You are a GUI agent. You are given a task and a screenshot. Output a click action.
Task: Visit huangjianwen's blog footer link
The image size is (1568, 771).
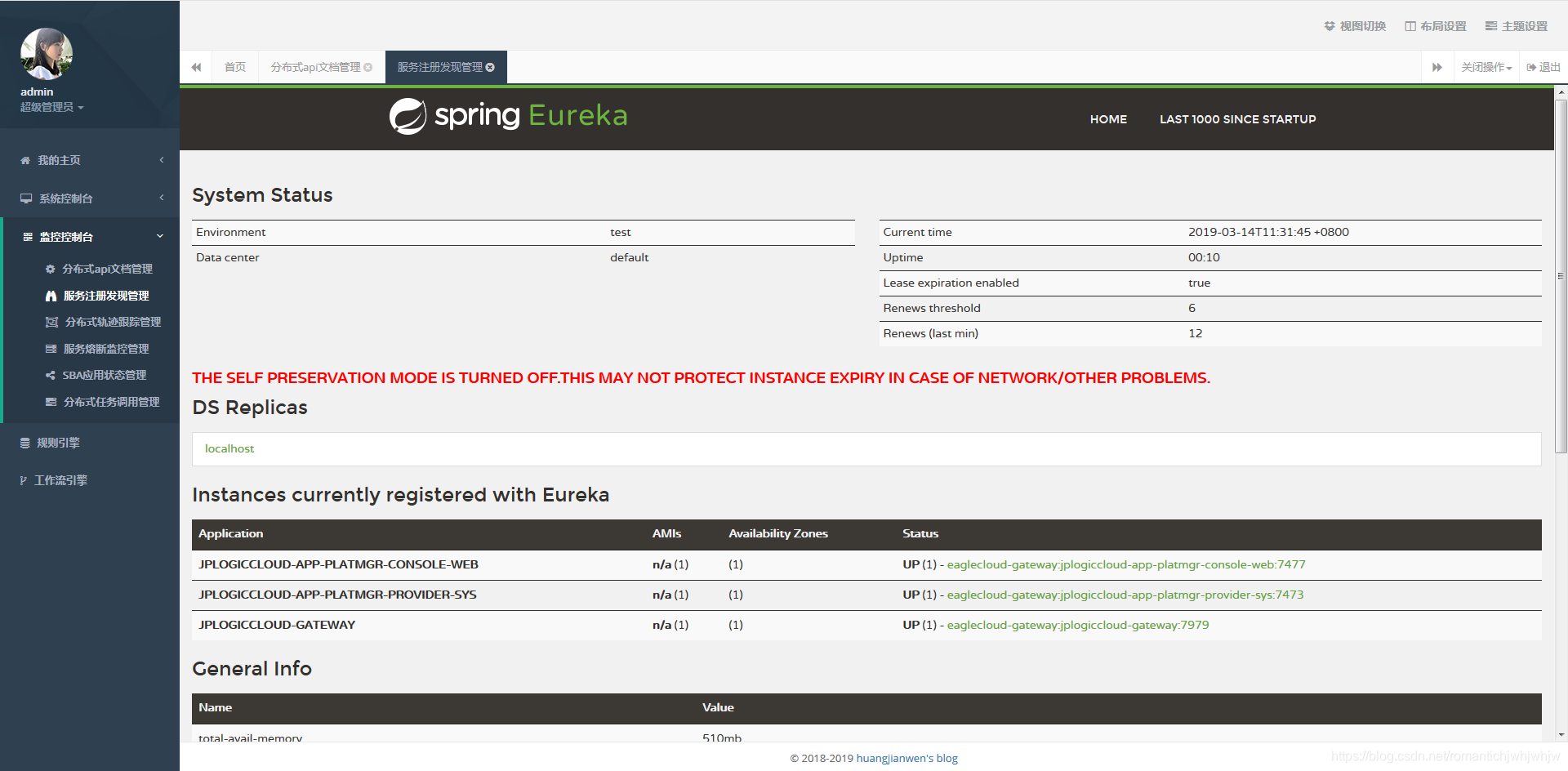[x=906, y=758]
